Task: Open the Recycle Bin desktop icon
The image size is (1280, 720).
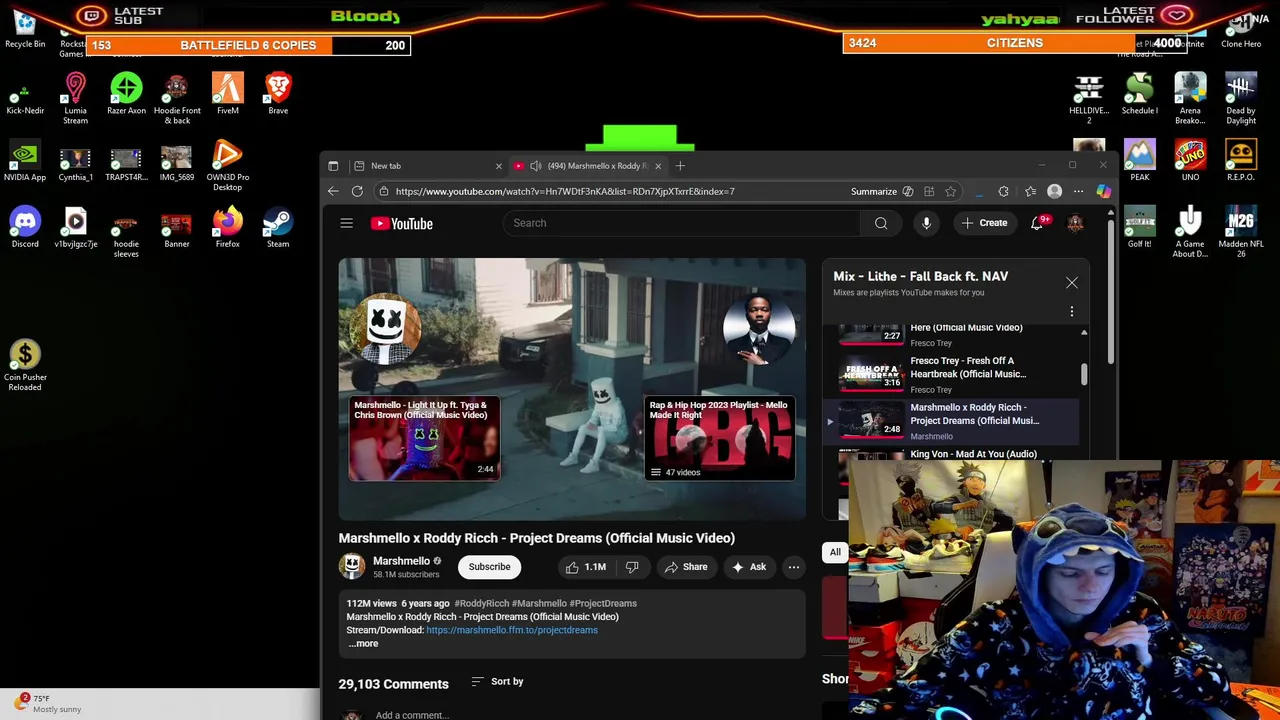Action: 25,29
